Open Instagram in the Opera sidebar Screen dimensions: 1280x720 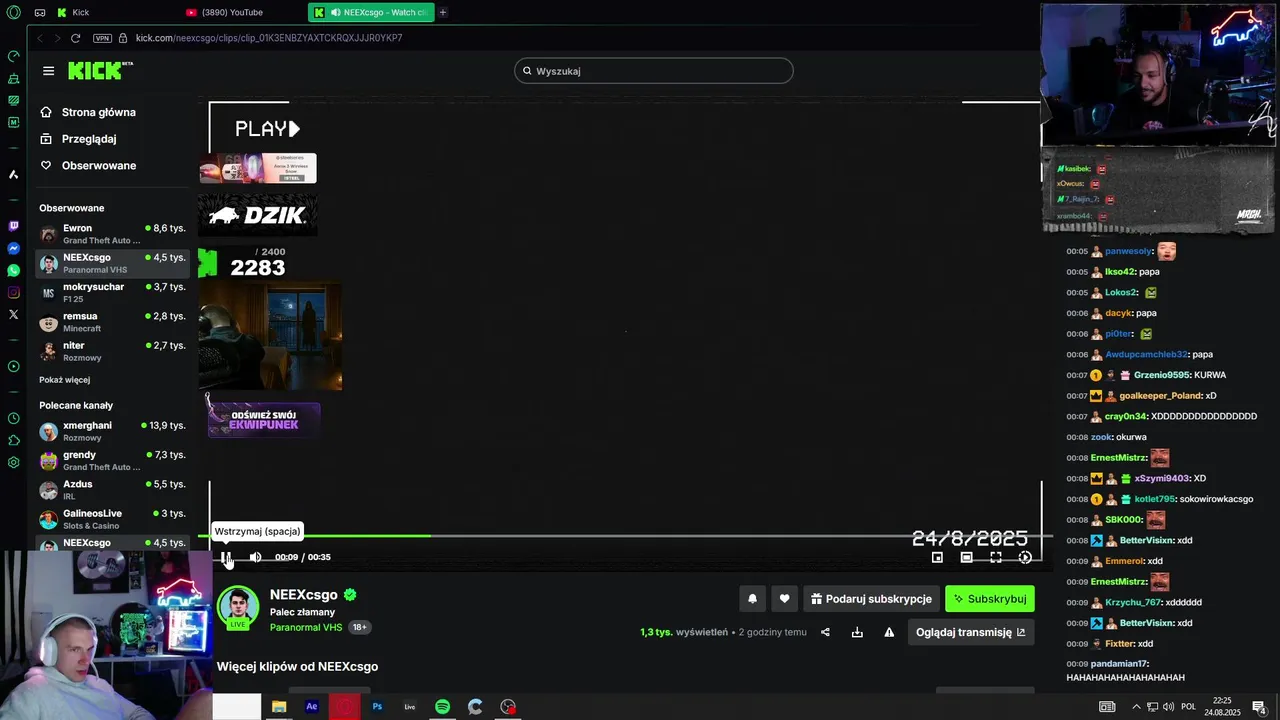tap(13, 292)
